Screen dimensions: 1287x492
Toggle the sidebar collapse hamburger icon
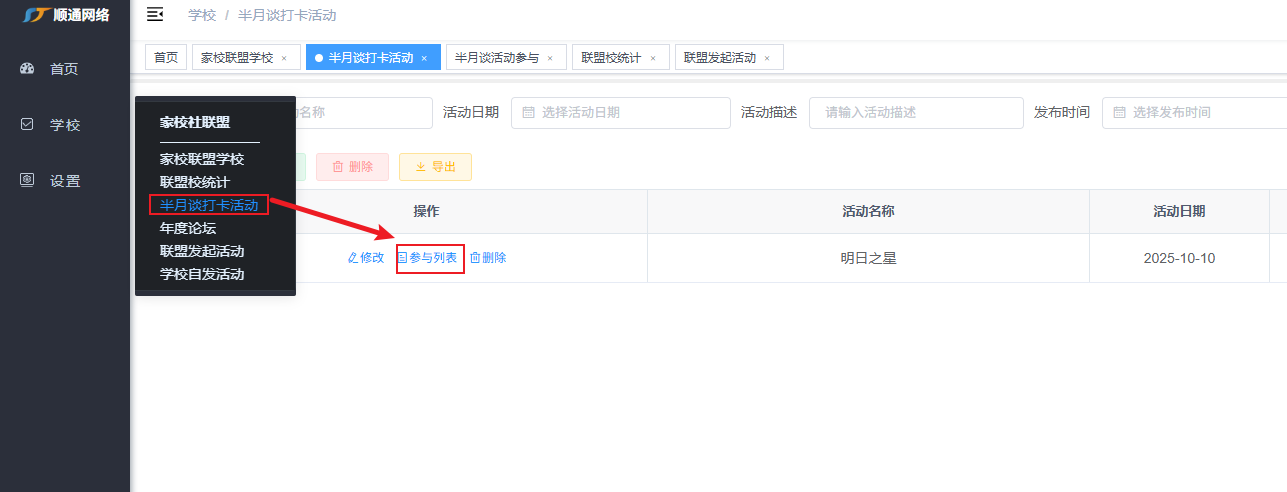(155, 14)
